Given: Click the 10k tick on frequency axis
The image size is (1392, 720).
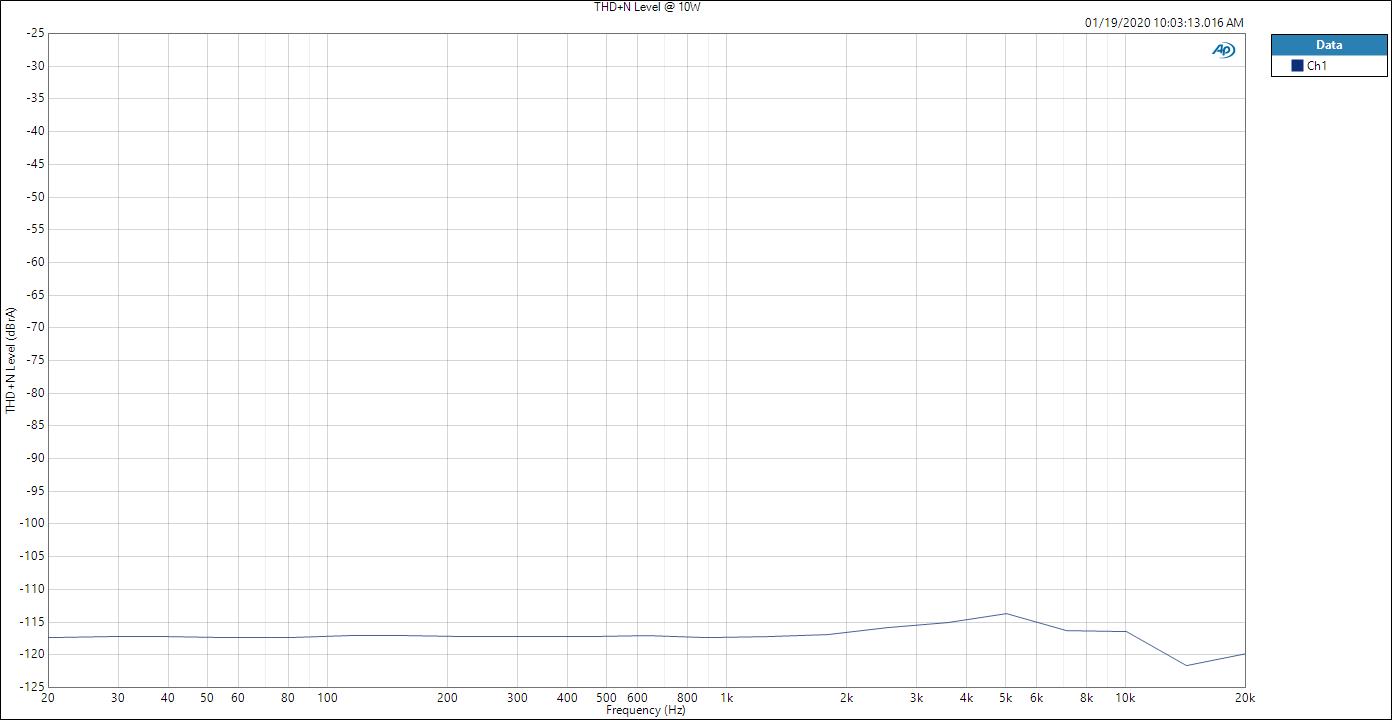Looking at the screenshot, I should click(1125, 698).
